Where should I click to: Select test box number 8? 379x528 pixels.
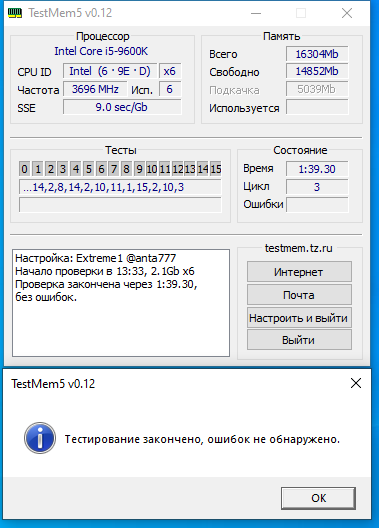[x=126, y=169]
